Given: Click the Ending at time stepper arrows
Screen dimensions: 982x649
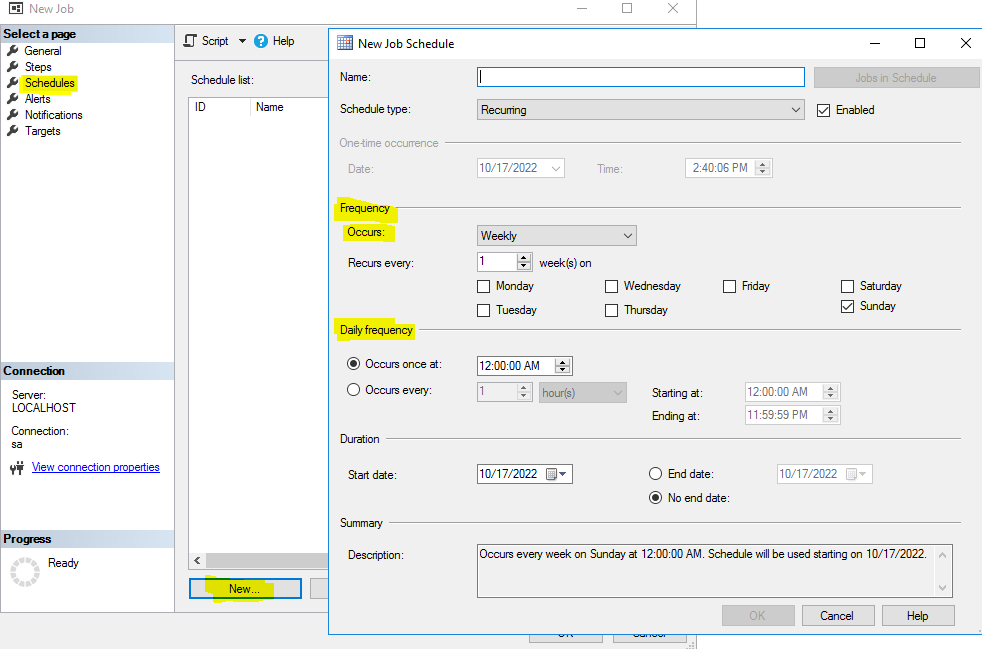Looking at the screenshot, I should (830, 415).
